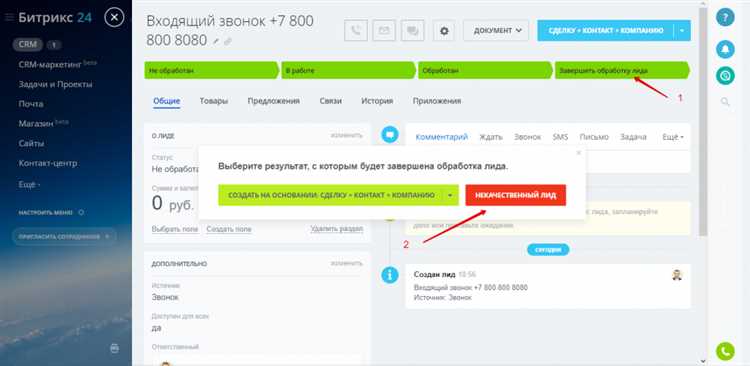The height and width of the screenshot is (366, 750).
Task: Click СОЗДАТЬ НА ОСНОВАНИИ: СДЕЛКУ + КОНТАКТ + КОМПАНИЮ
Action: tap(331, 195)
